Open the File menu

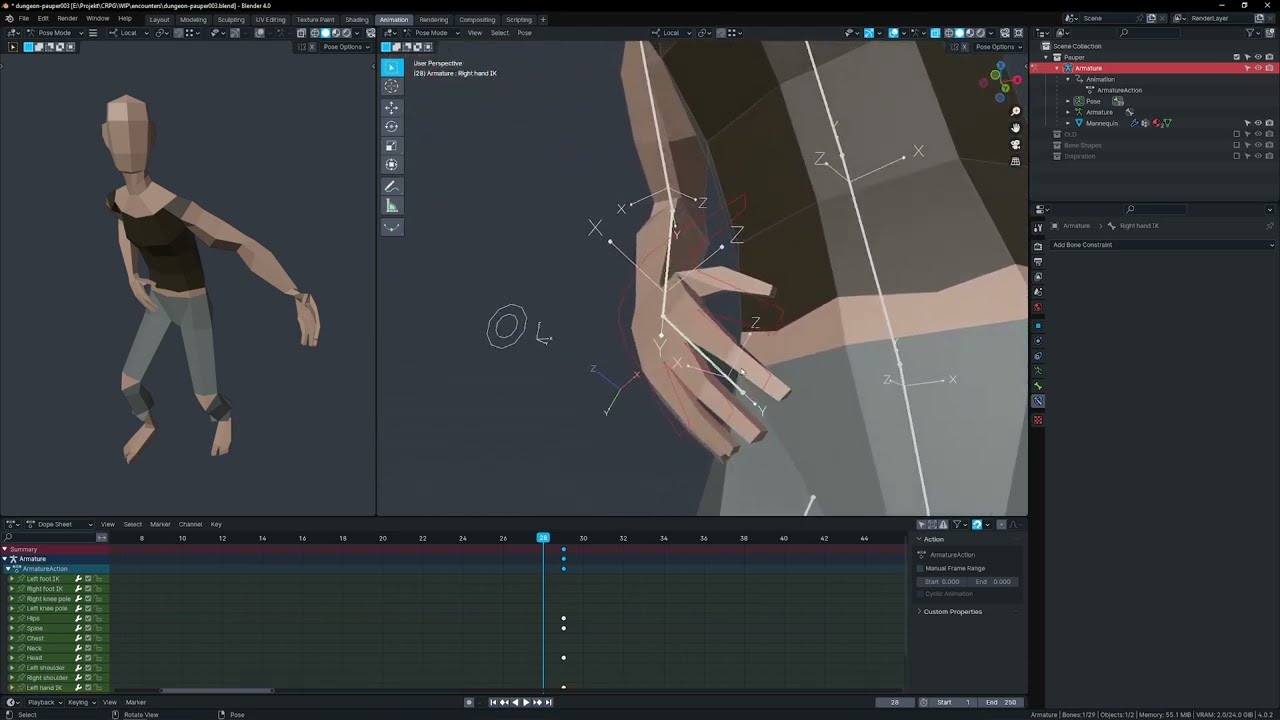coord(23,18)
